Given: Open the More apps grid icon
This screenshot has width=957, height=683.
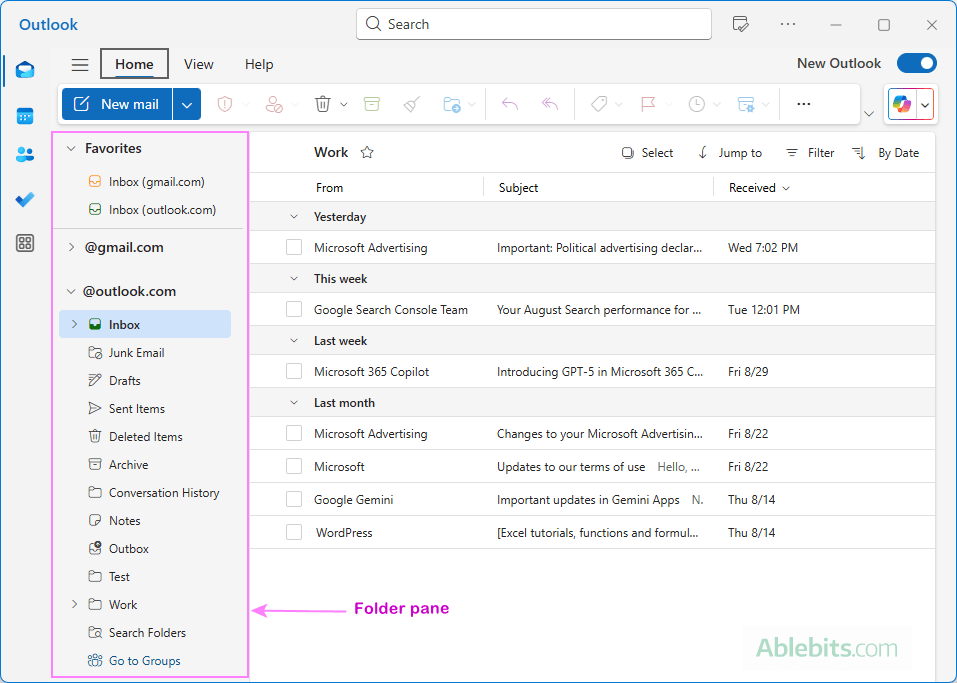Looking at the screenshot, I should [25, 243].
